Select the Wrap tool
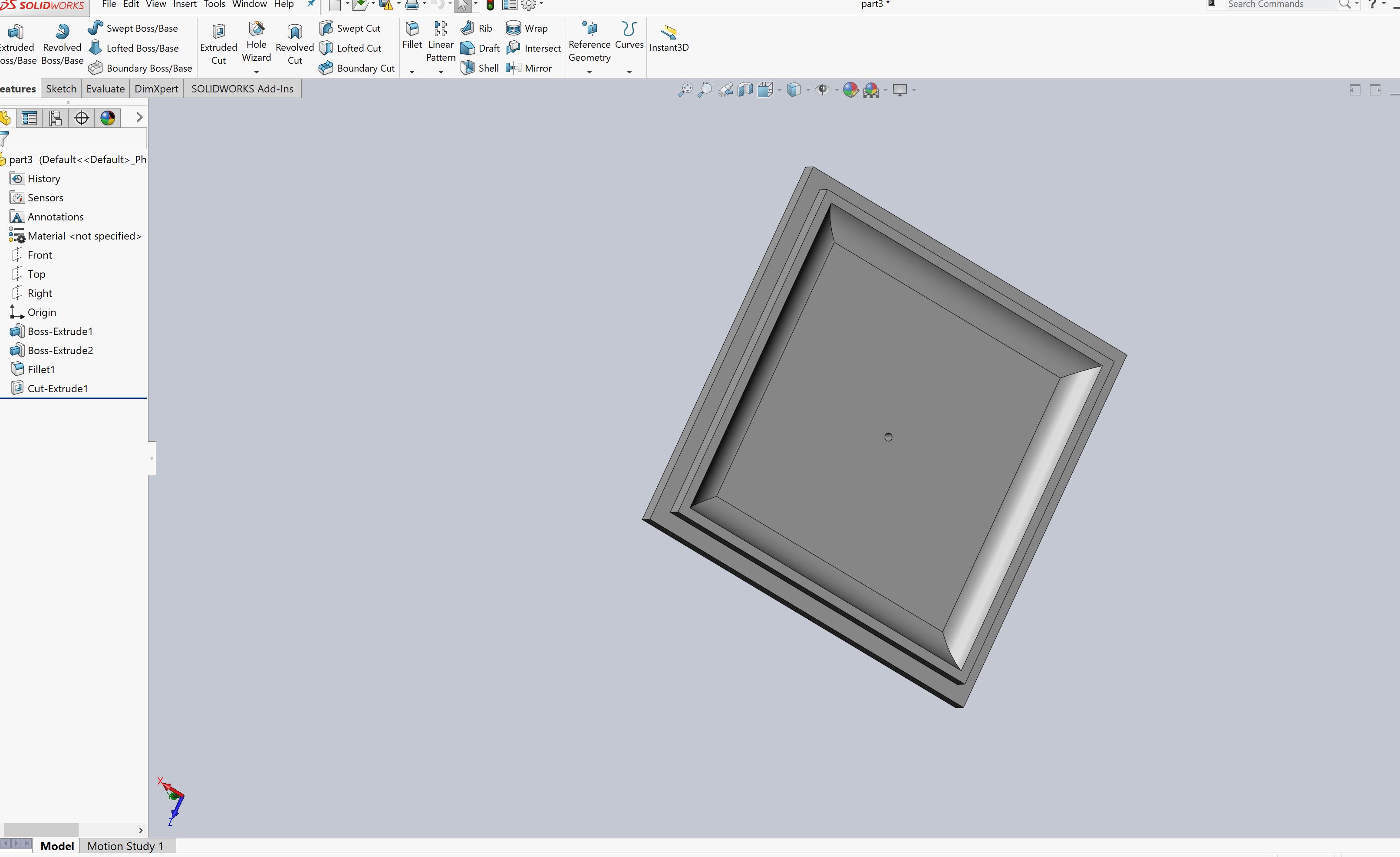The height and width of the screenshot is (857, 1400). (527, 28)
